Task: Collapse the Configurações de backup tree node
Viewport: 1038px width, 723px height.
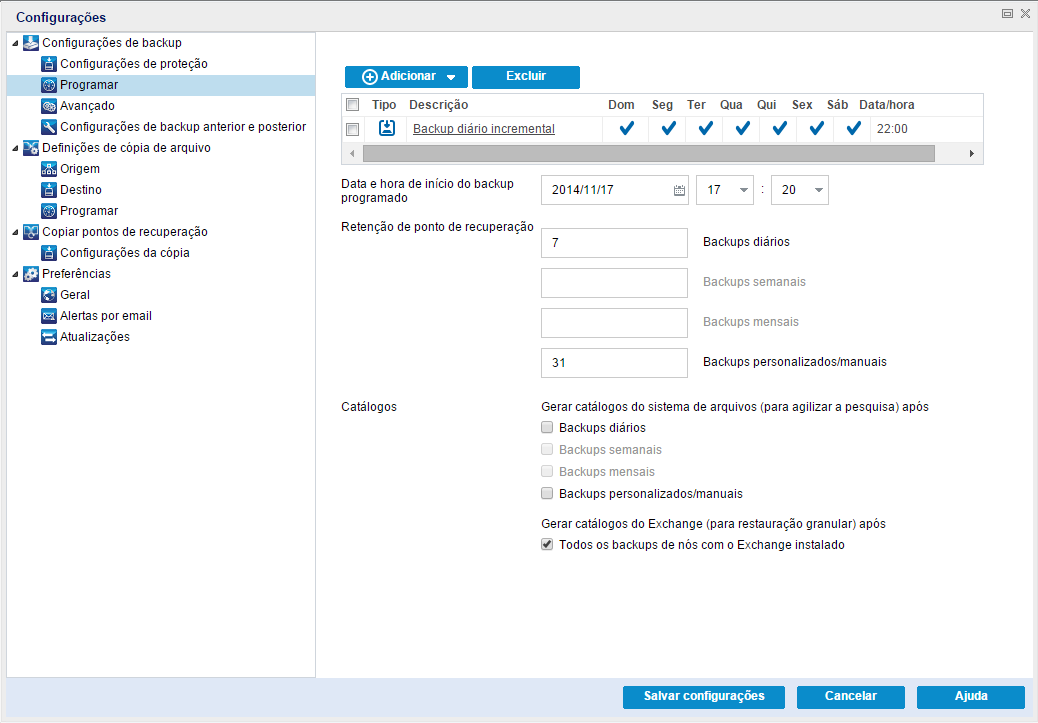Action: coord(15,44)
